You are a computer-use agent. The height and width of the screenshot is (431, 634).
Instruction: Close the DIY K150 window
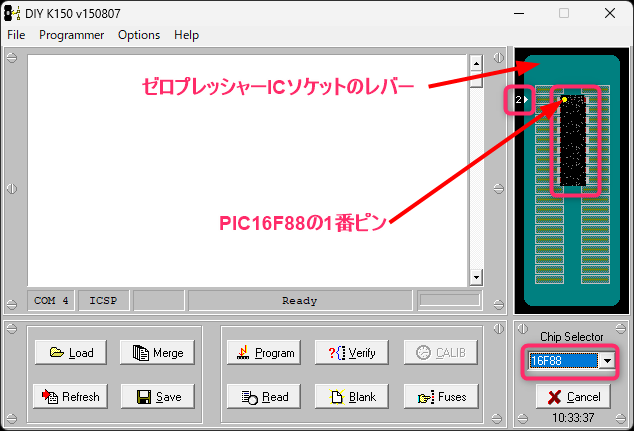click(x=610, y=13)
